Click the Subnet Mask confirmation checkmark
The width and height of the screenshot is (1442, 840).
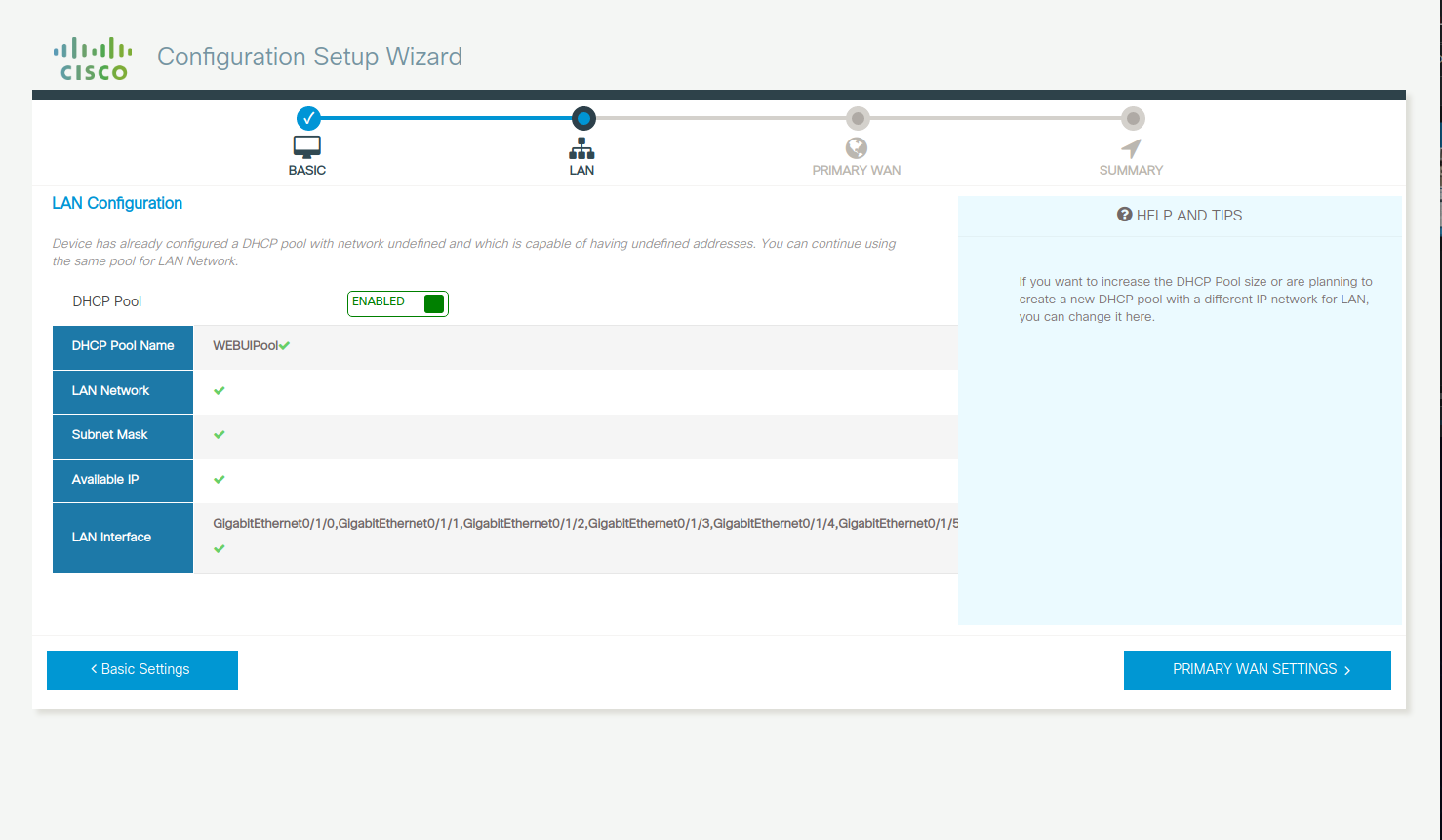click(x=219, y=435)
